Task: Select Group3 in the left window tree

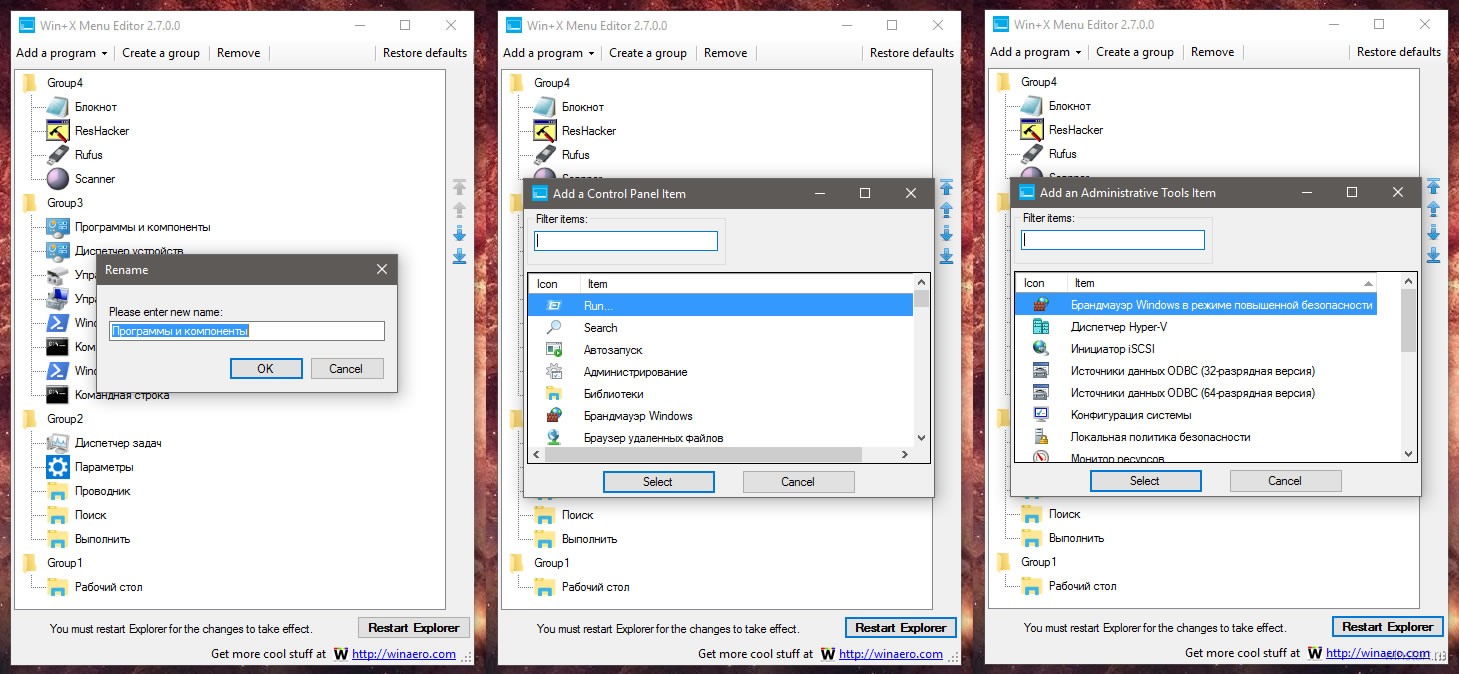Action: (65, 203)
